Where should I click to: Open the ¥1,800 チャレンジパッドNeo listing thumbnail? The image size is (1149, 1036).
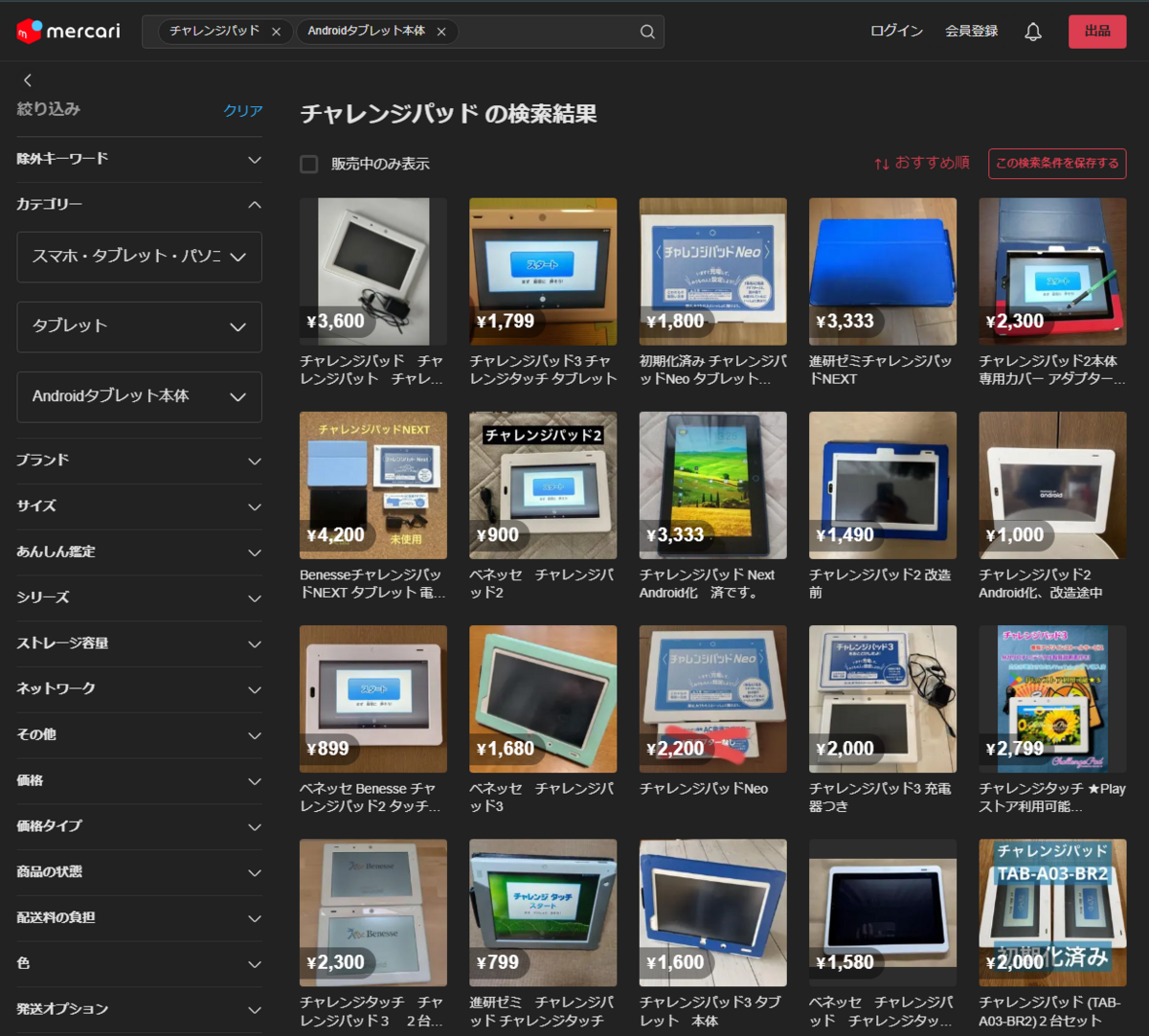pos(713,272)
